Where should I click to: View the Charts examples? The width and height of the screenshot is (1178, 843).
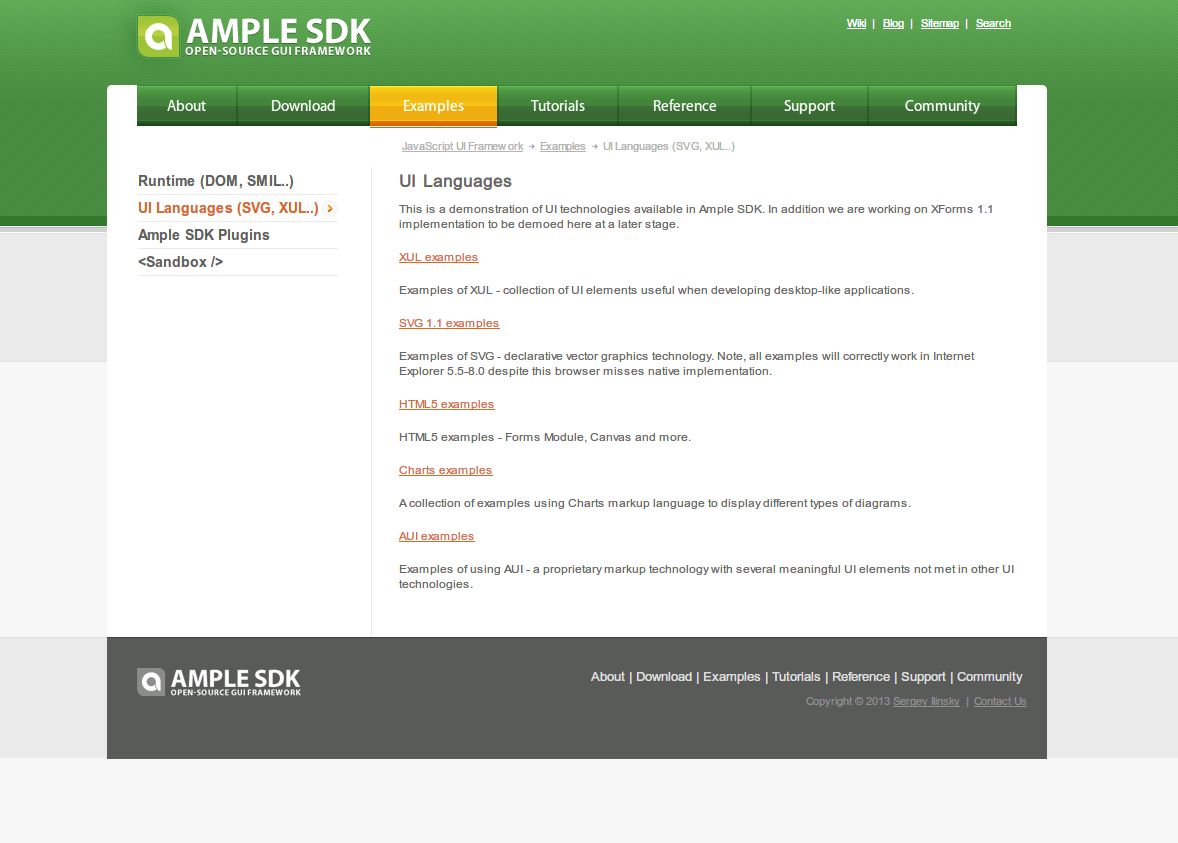(x=445, y=470)
